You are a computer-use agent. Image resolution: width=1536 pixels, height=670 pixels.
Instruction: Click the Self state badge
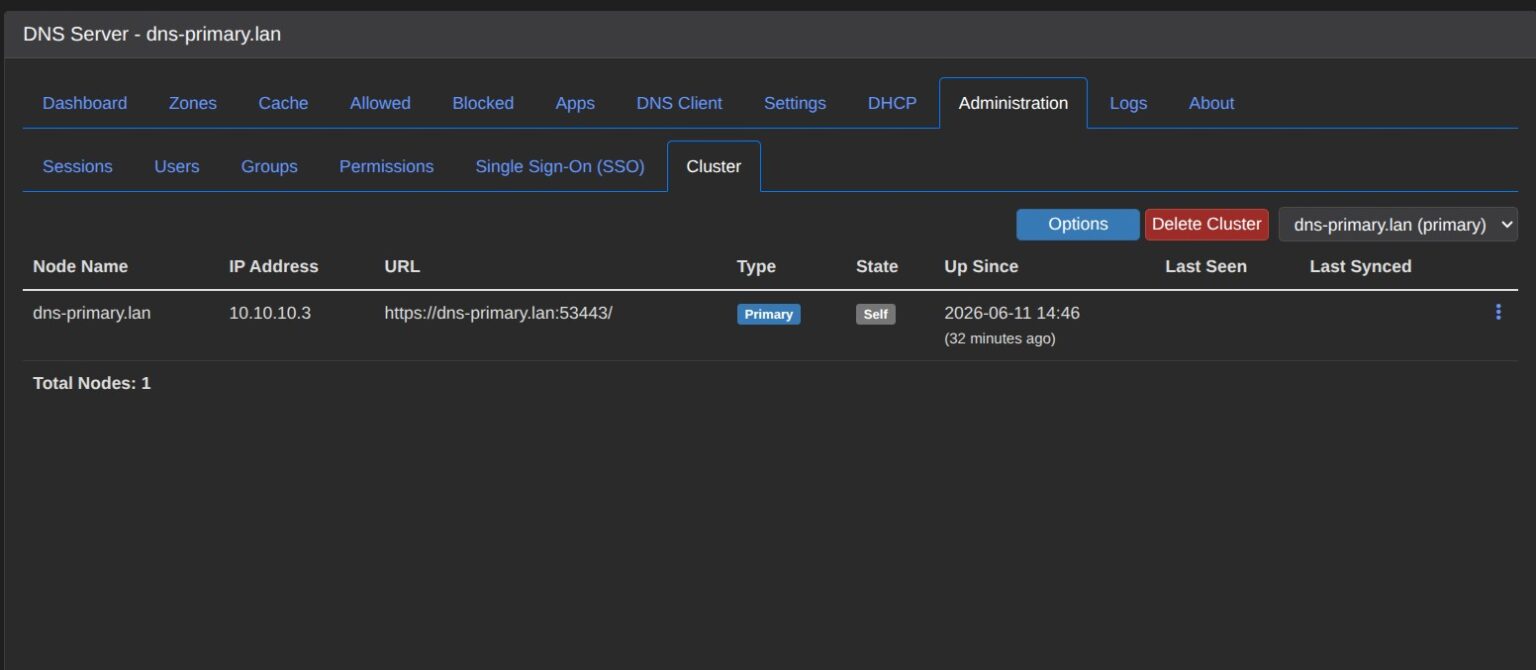[x=875, y=314]
